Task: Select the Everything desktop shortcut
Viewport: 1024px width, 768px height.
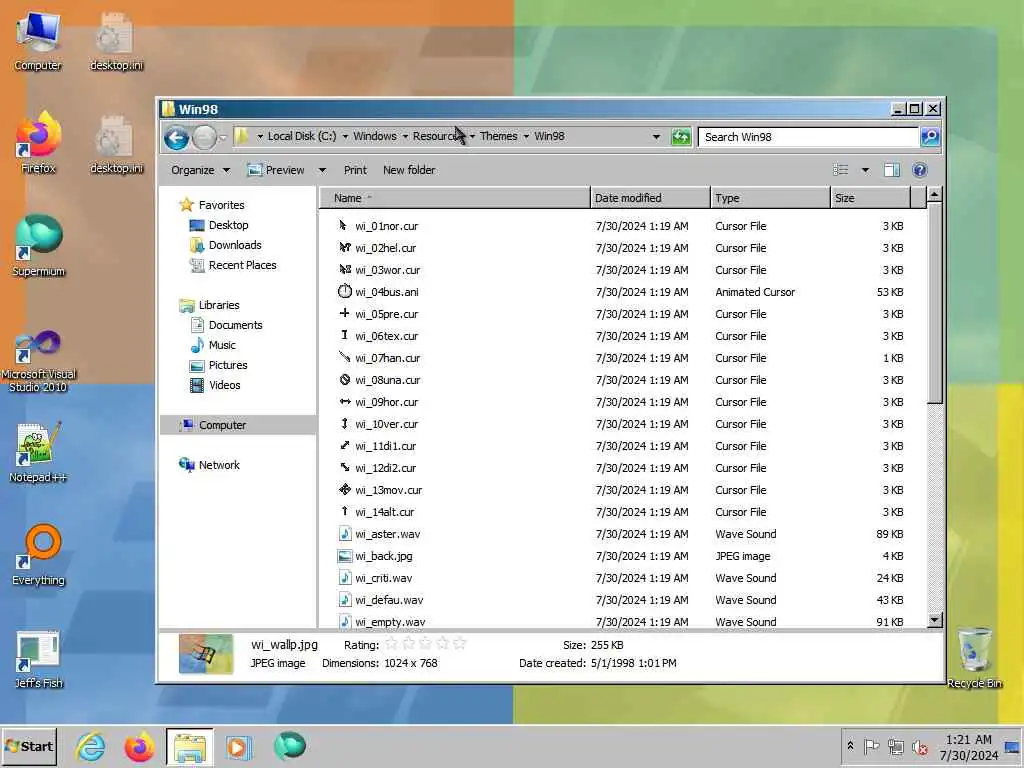Action: 38,554
